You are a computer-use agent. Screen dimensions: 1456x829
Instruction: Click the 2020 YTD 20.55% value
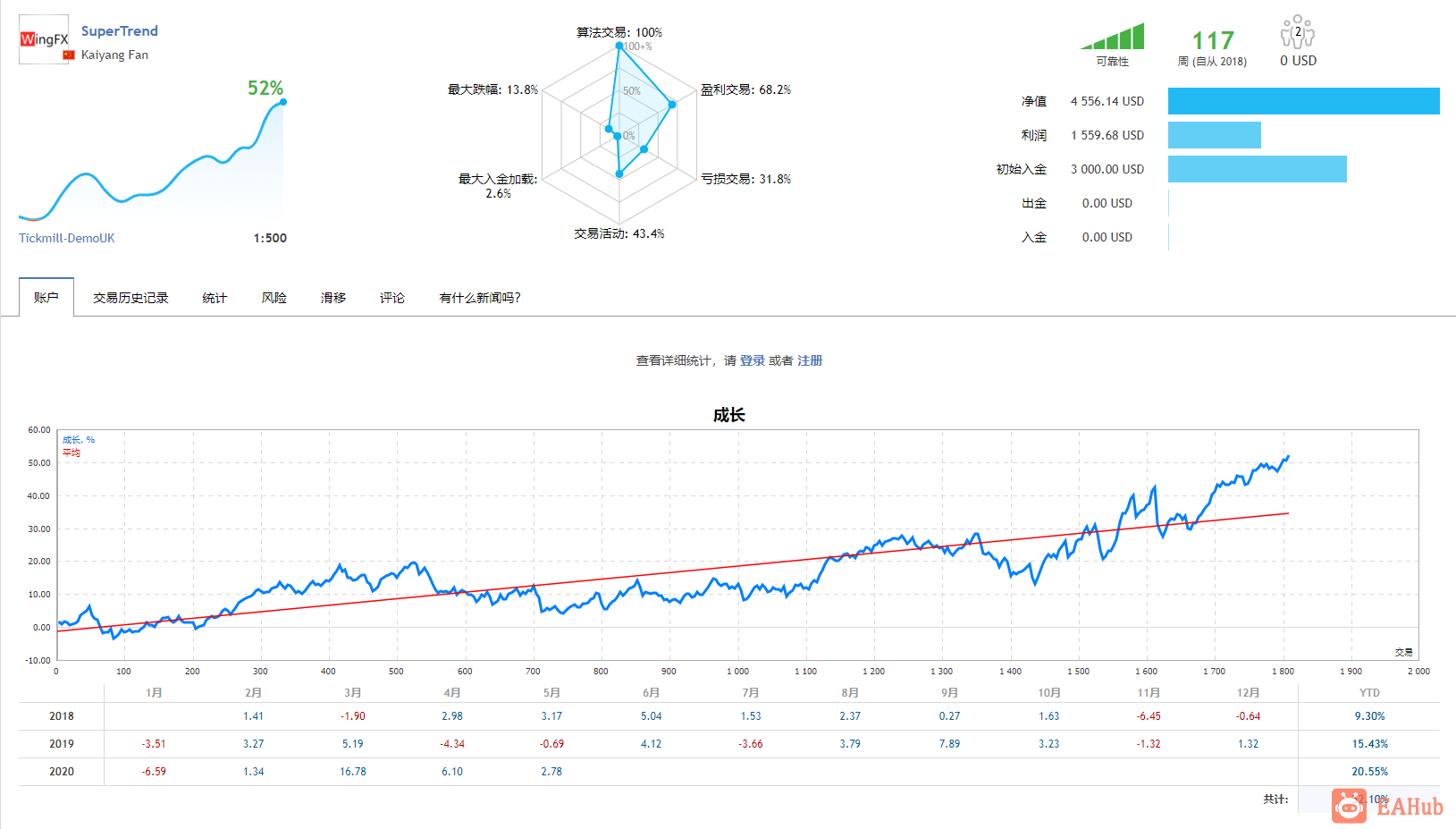point(1369,772)
